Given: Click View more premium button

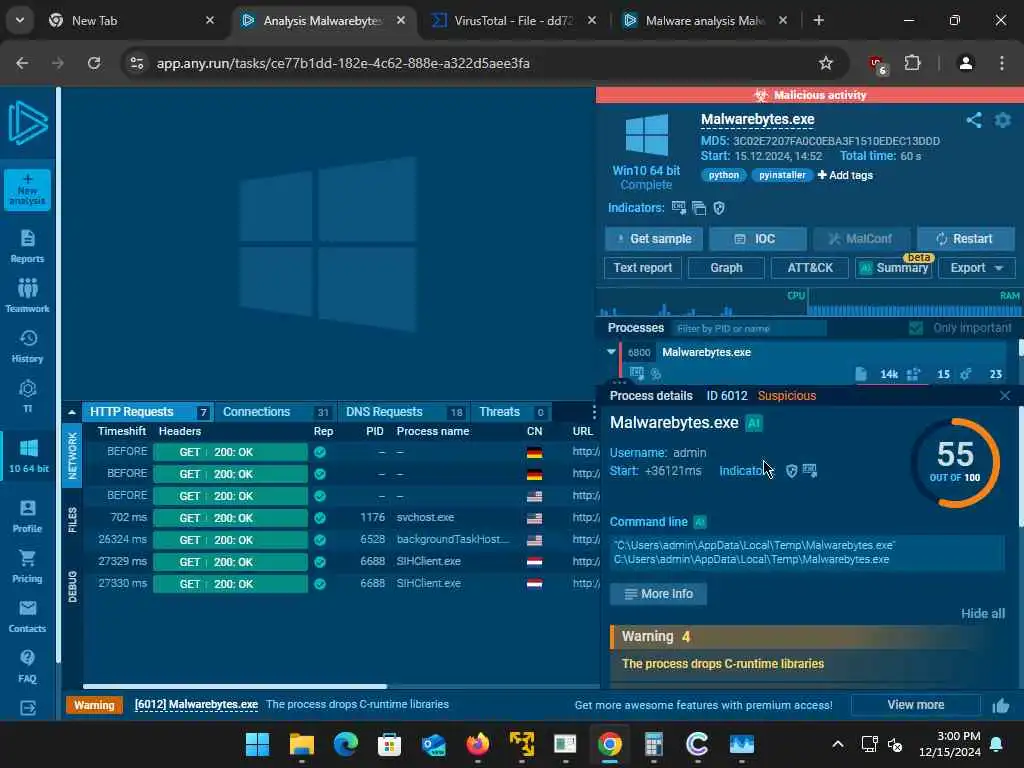Looking at the screenshot, I should (x=915, y=705).
